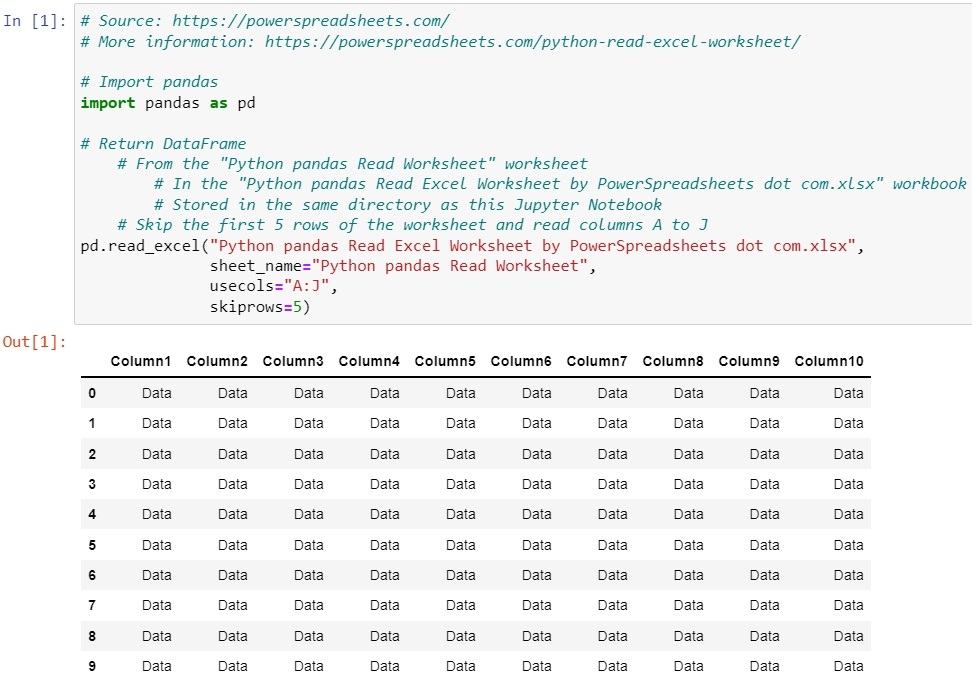972x681 pixels.
Task: Click the Column7 header cell
Action: tap(597, 361)
